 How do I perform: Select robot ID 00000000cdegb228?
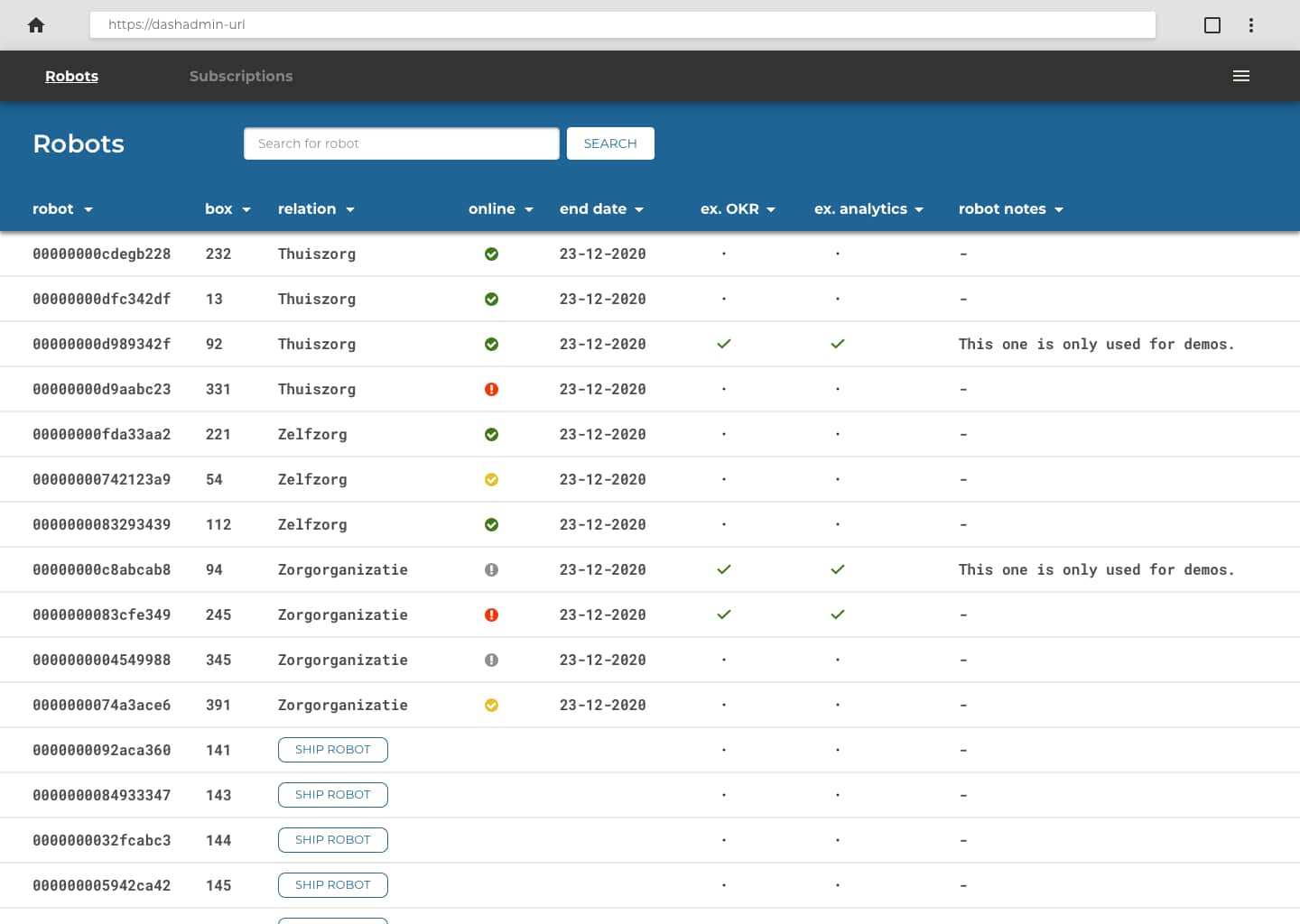tap(102, 254)
